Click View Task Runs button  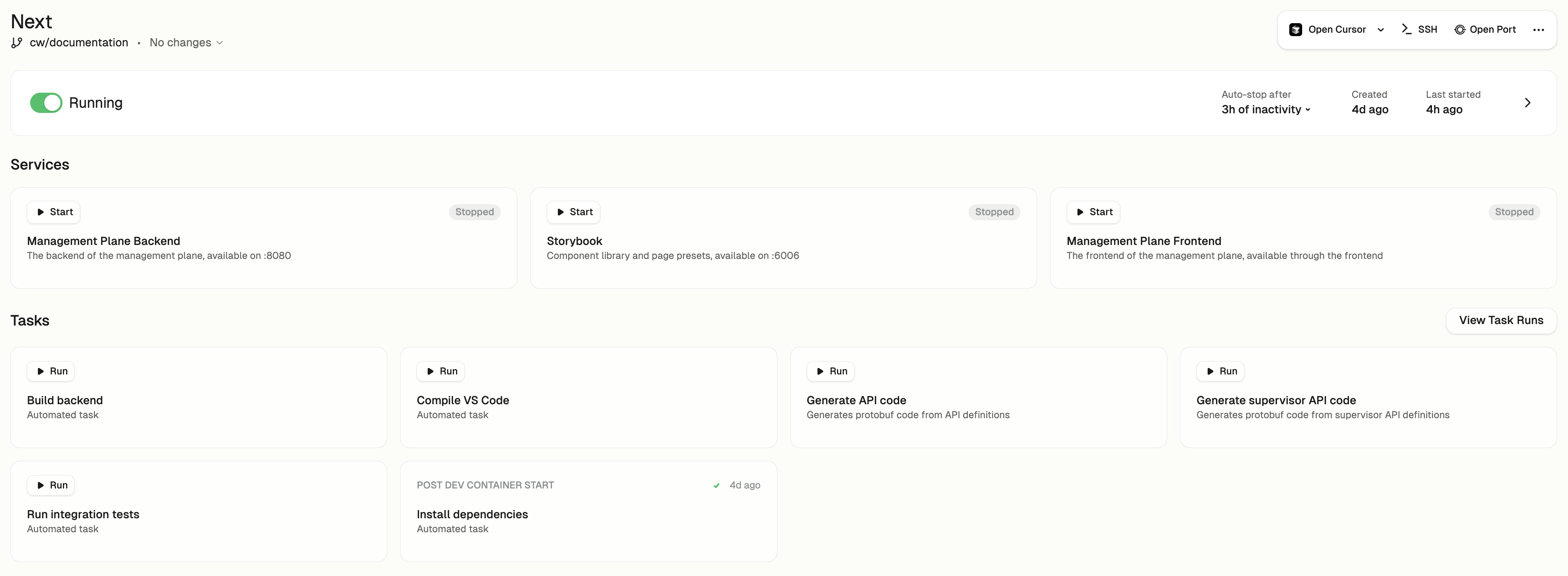[1501, 320]
